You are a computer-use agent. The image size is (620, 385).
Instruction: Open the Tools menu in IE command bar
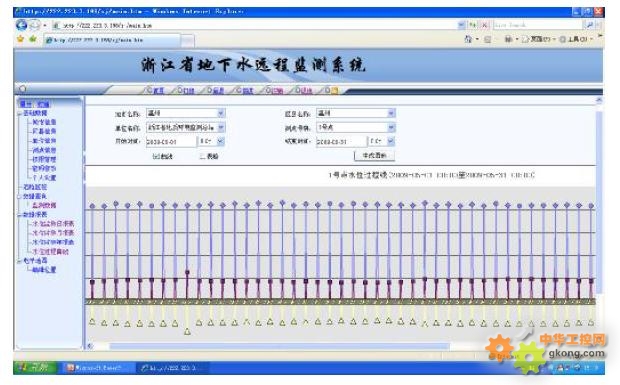[576, 39]
